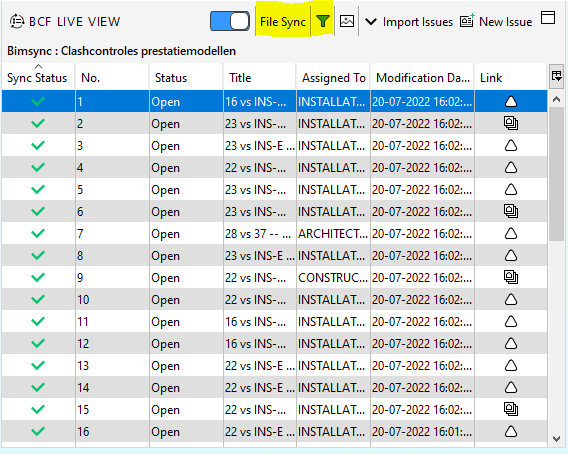Open the green filter funnel
This screenshot has height=454, width=568.
[x=323, y=21]
